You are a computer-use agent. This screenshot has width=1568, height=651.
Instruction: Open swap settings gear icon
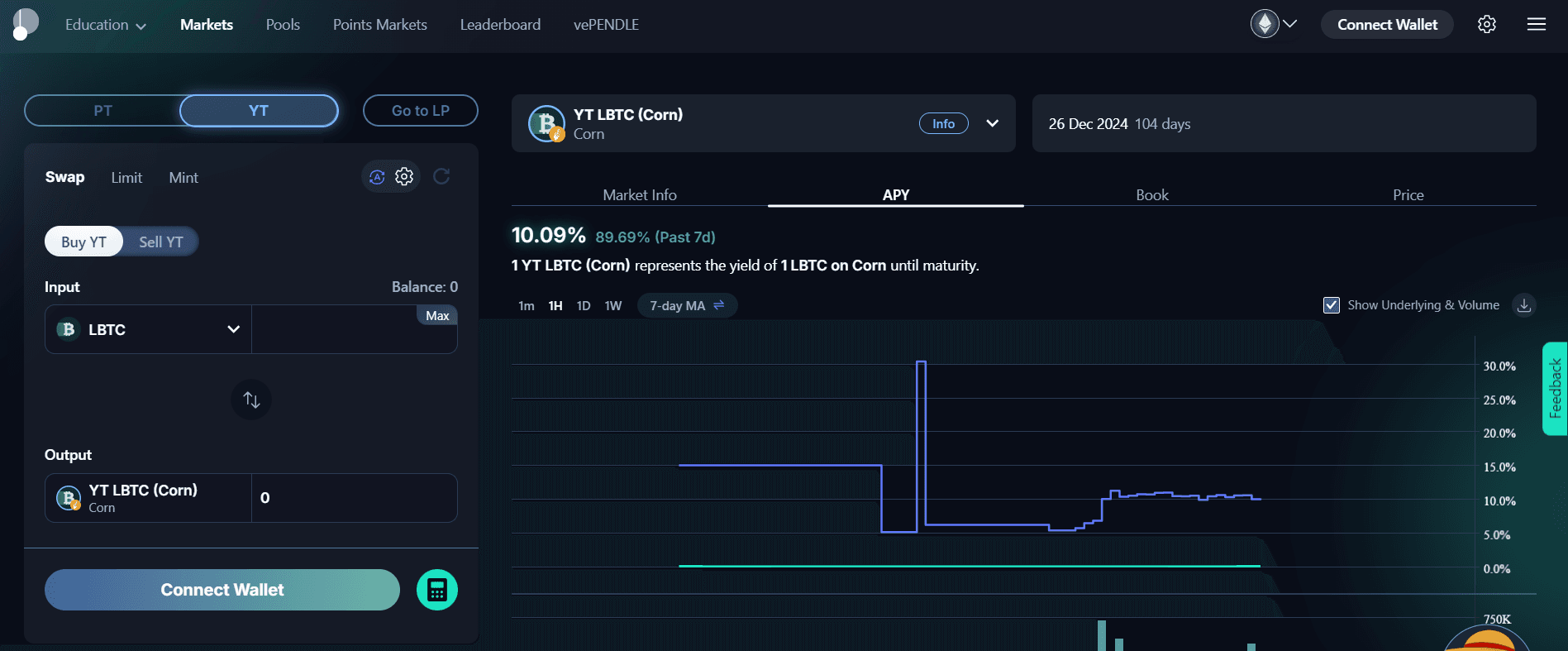(404, 176)
